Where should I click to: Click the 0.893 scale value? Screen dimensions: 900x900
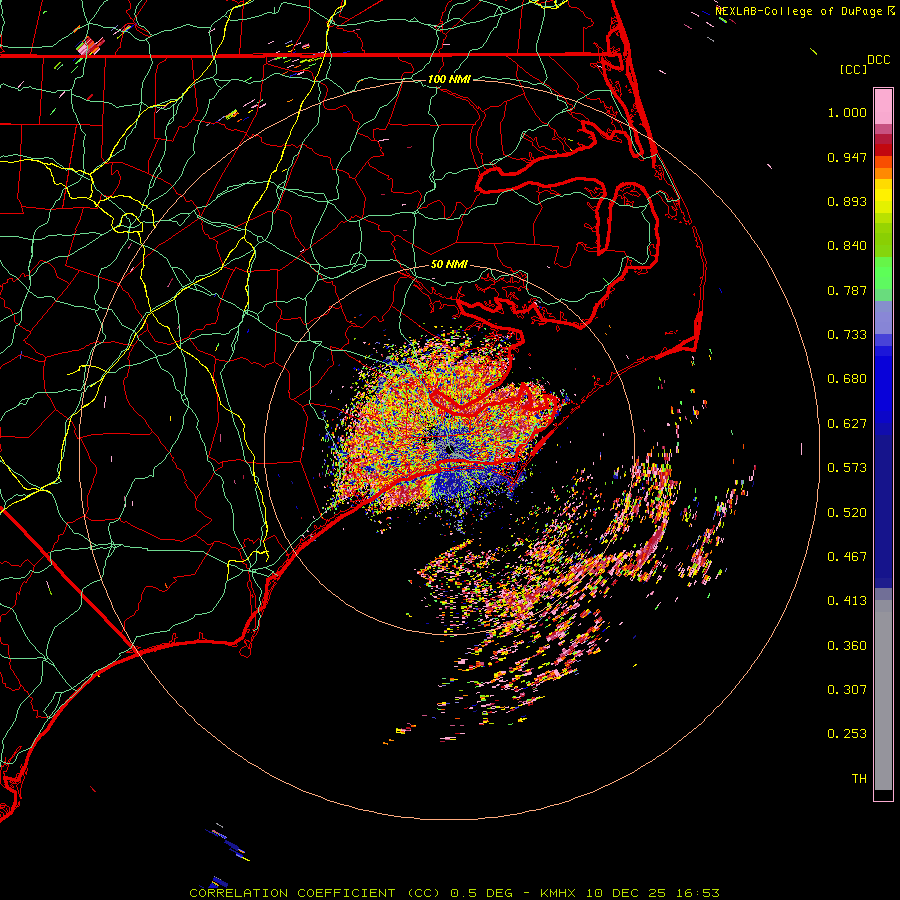(847, 201)
